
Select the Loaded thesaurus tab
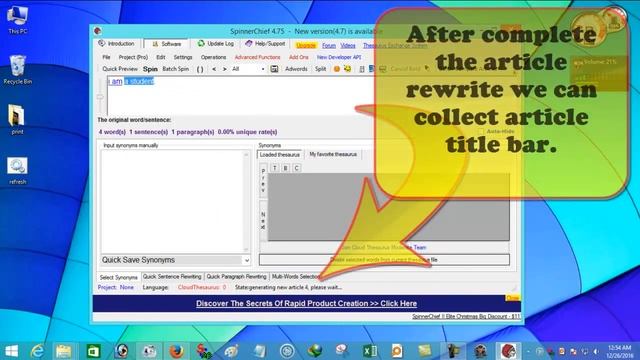[280, 155]
